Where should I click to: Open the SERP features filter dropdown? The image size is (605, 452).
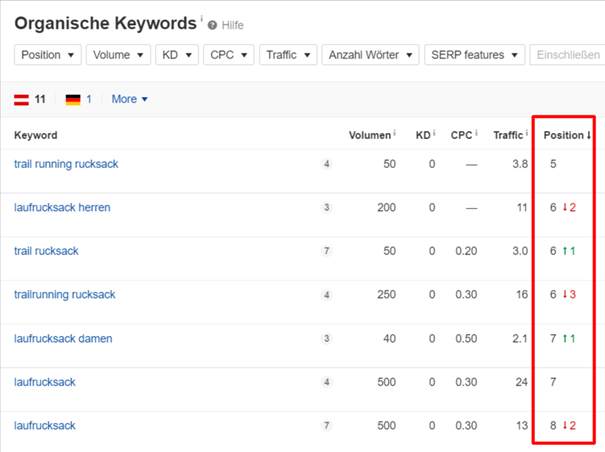[x=475, y=55]
